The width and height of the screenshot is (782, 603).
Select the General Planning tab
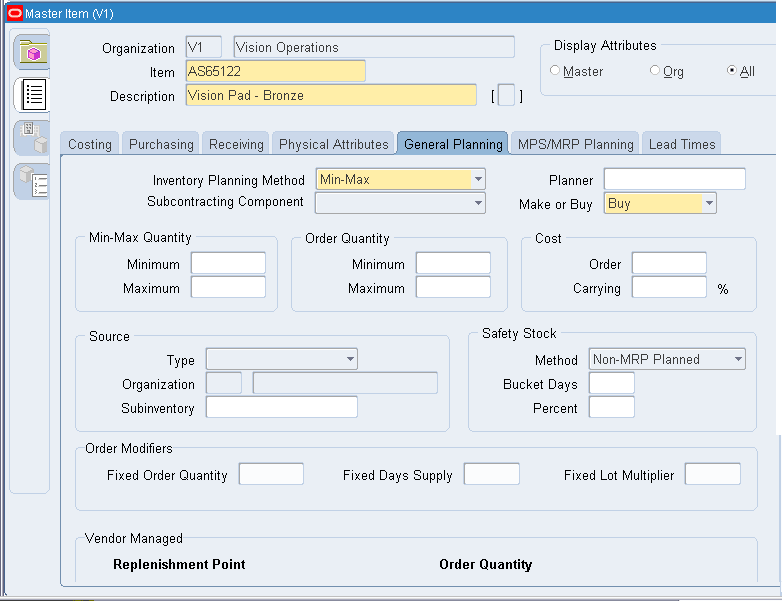pos(453,144)
